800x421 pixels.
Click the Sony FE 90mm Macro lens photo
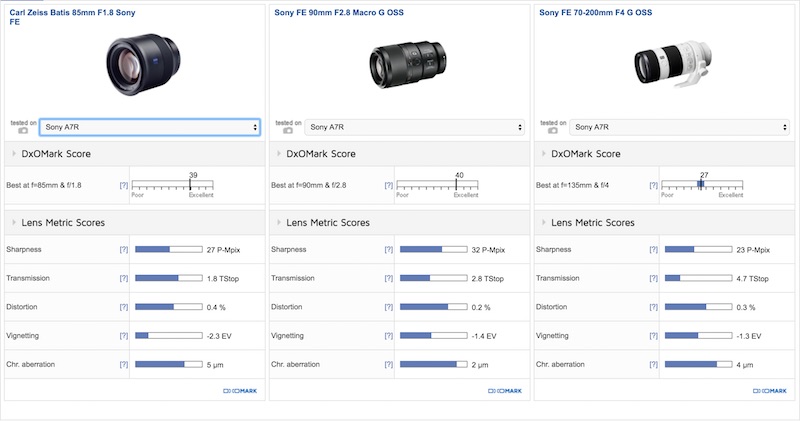click(408, 65)
